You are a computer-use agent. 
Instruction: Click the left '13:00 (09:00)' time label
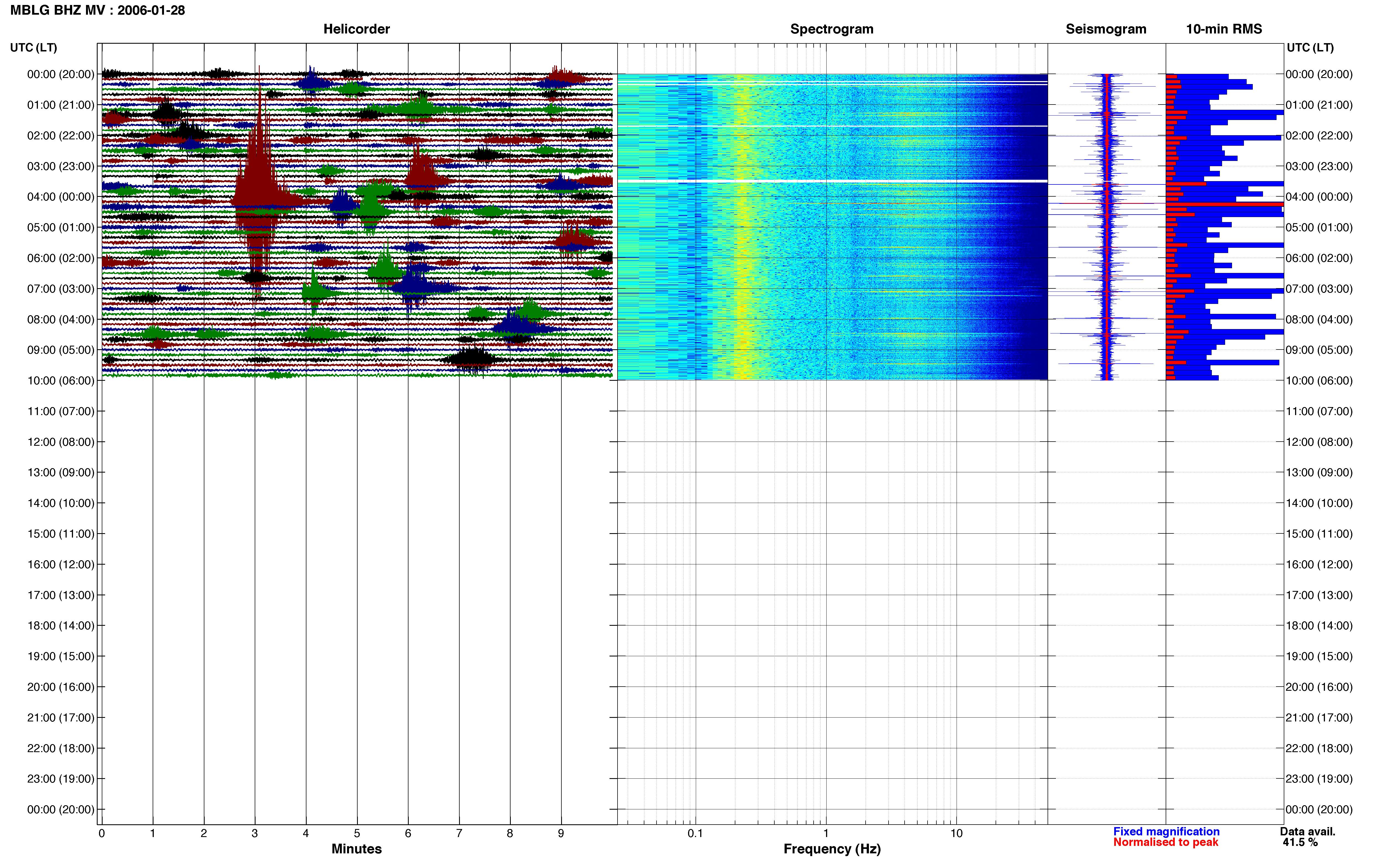point(61,473)
